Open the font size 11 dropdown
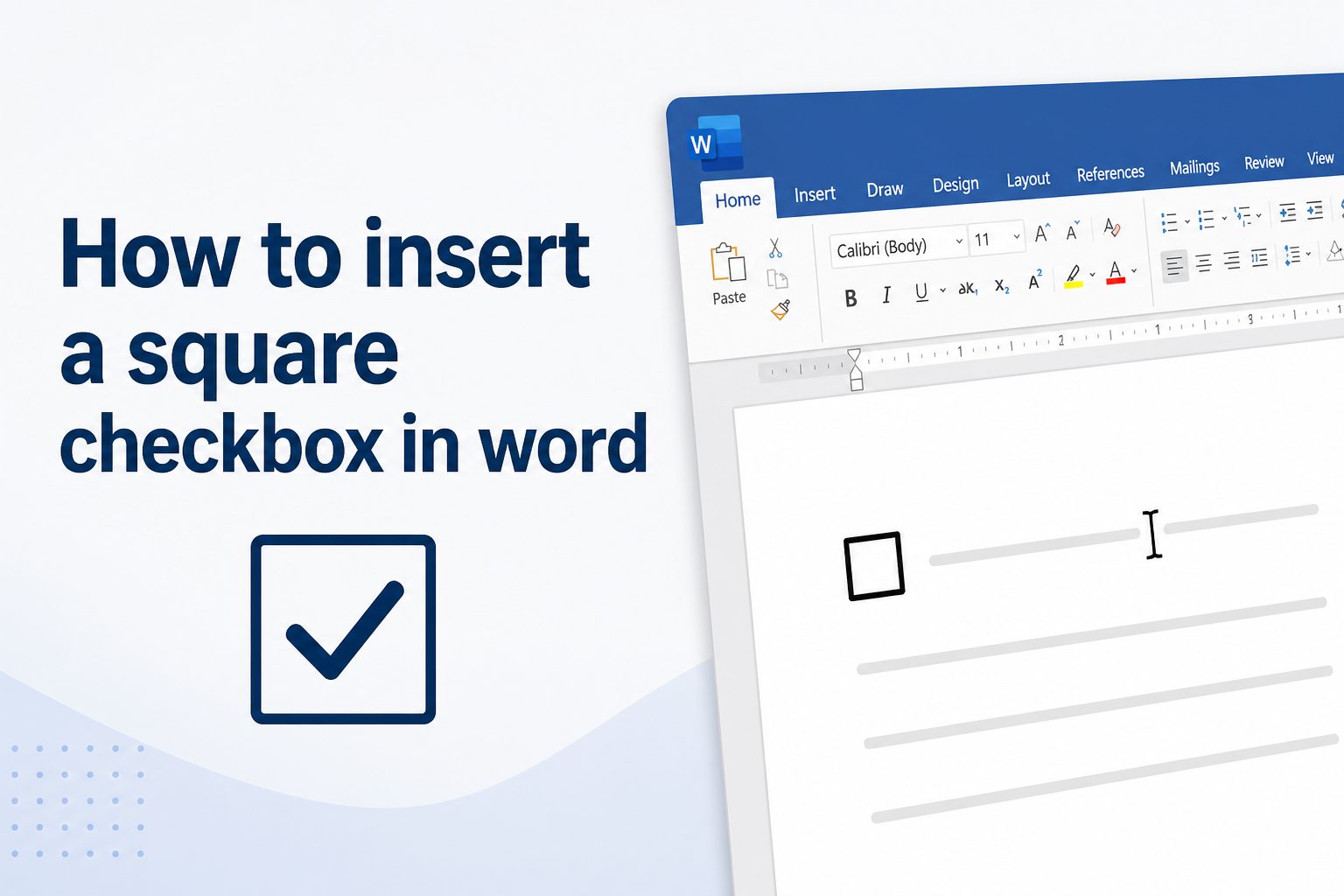This screenshot has height=896, width=1344. [x=997, y=238]
